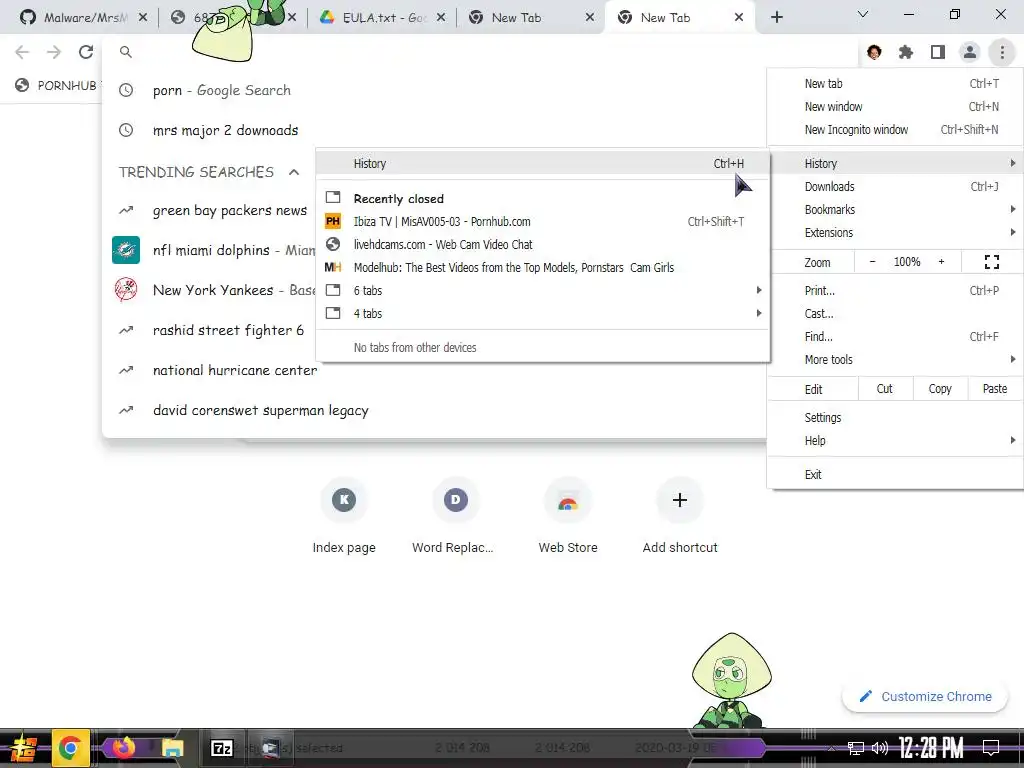Switch to the first New Tab tab
Viewport: 1024px width, 768px height.
click(x=531, y=18)
